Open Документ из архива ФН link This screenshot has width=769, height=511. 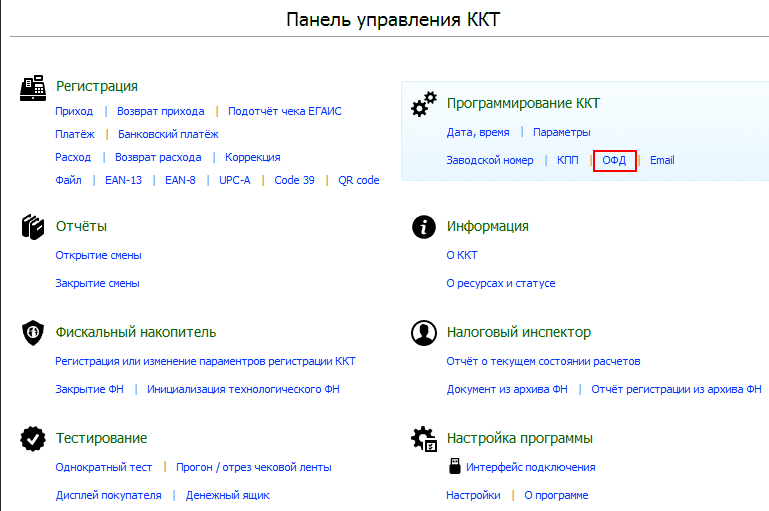507,389
